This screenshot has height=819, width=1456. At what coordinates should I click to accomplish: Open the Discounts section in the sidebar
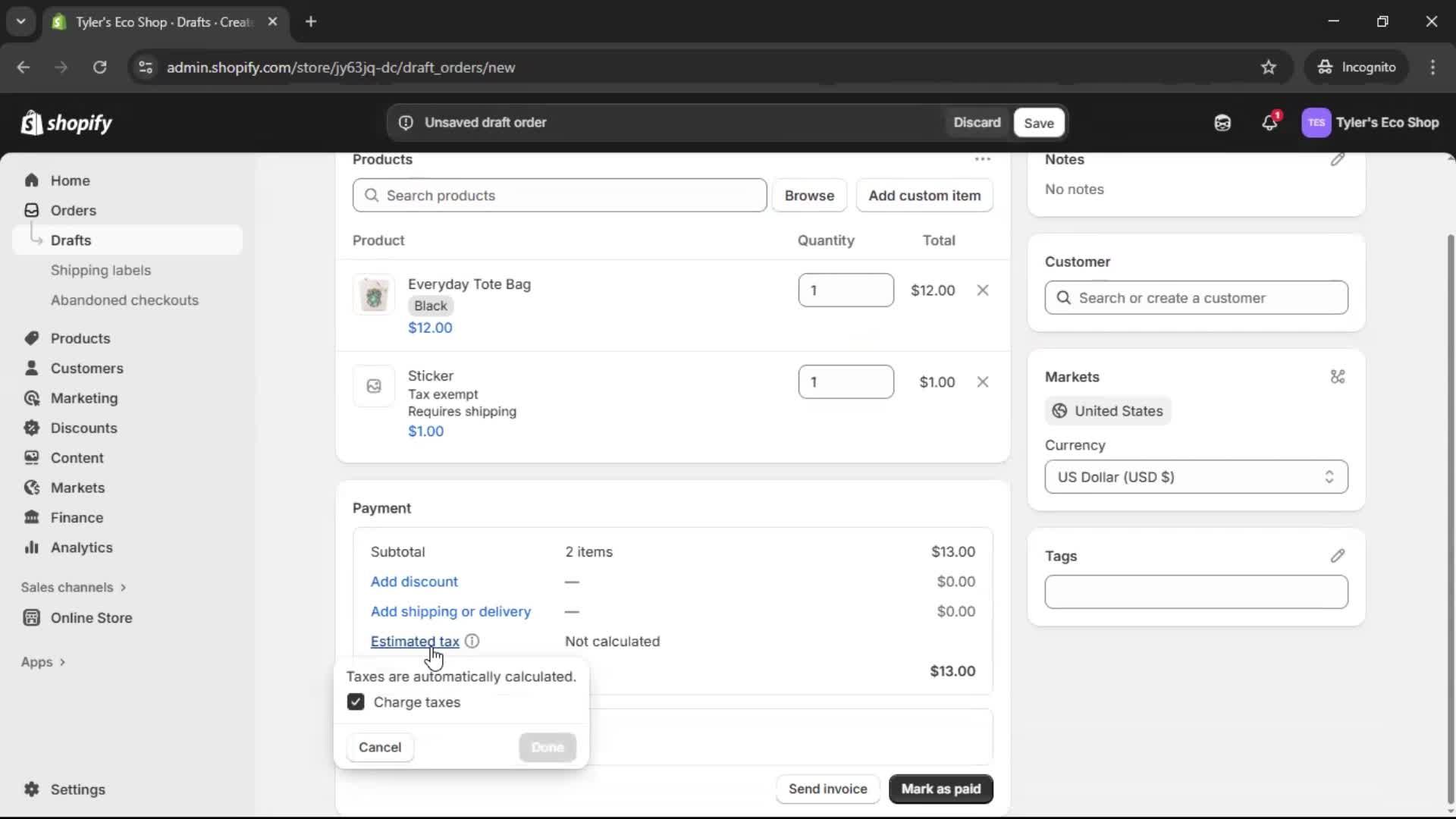pos(83,428)
